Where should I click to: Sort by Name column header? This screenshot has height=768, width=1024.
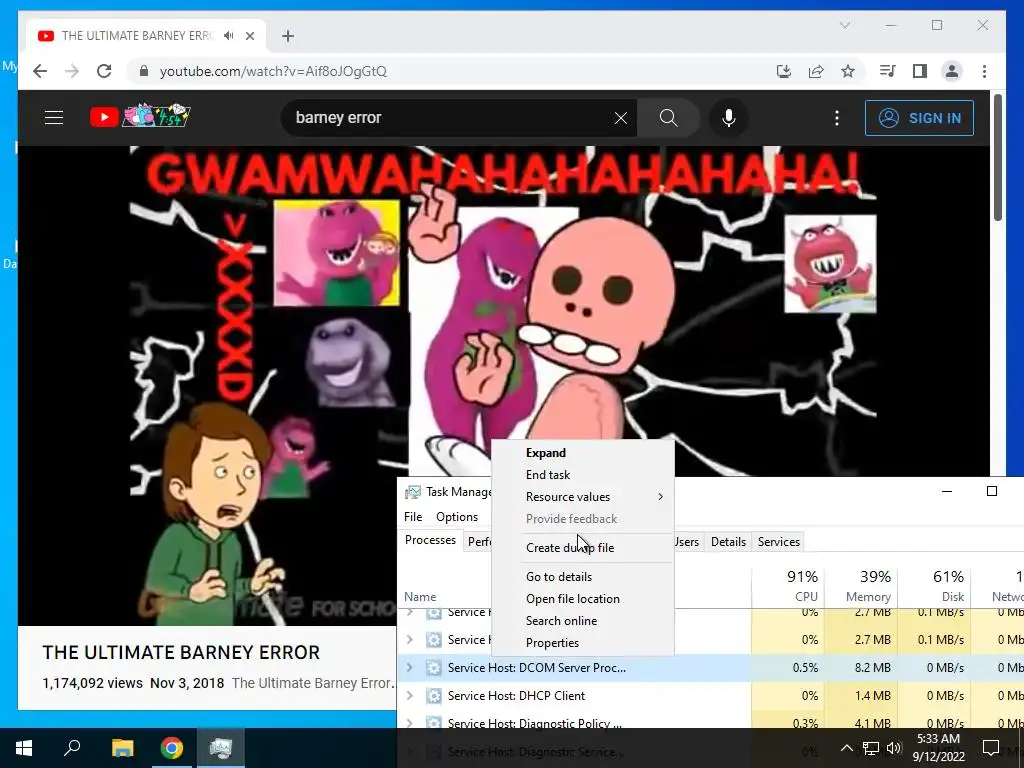click(420, 597)
